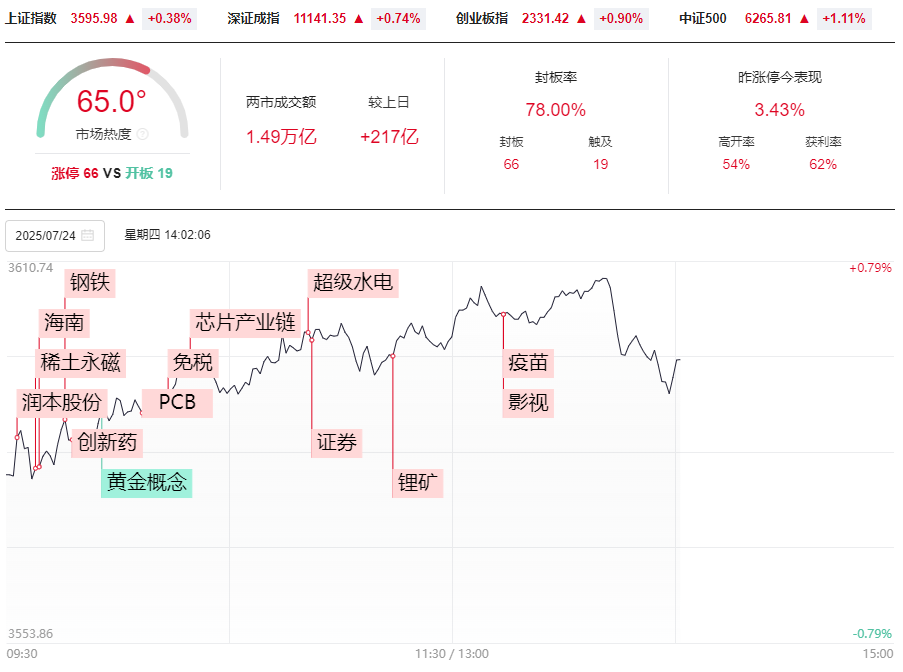Click the up arrow beside 深证成指 value
Screen dimensions: 903x672
(x=359, y=18)
